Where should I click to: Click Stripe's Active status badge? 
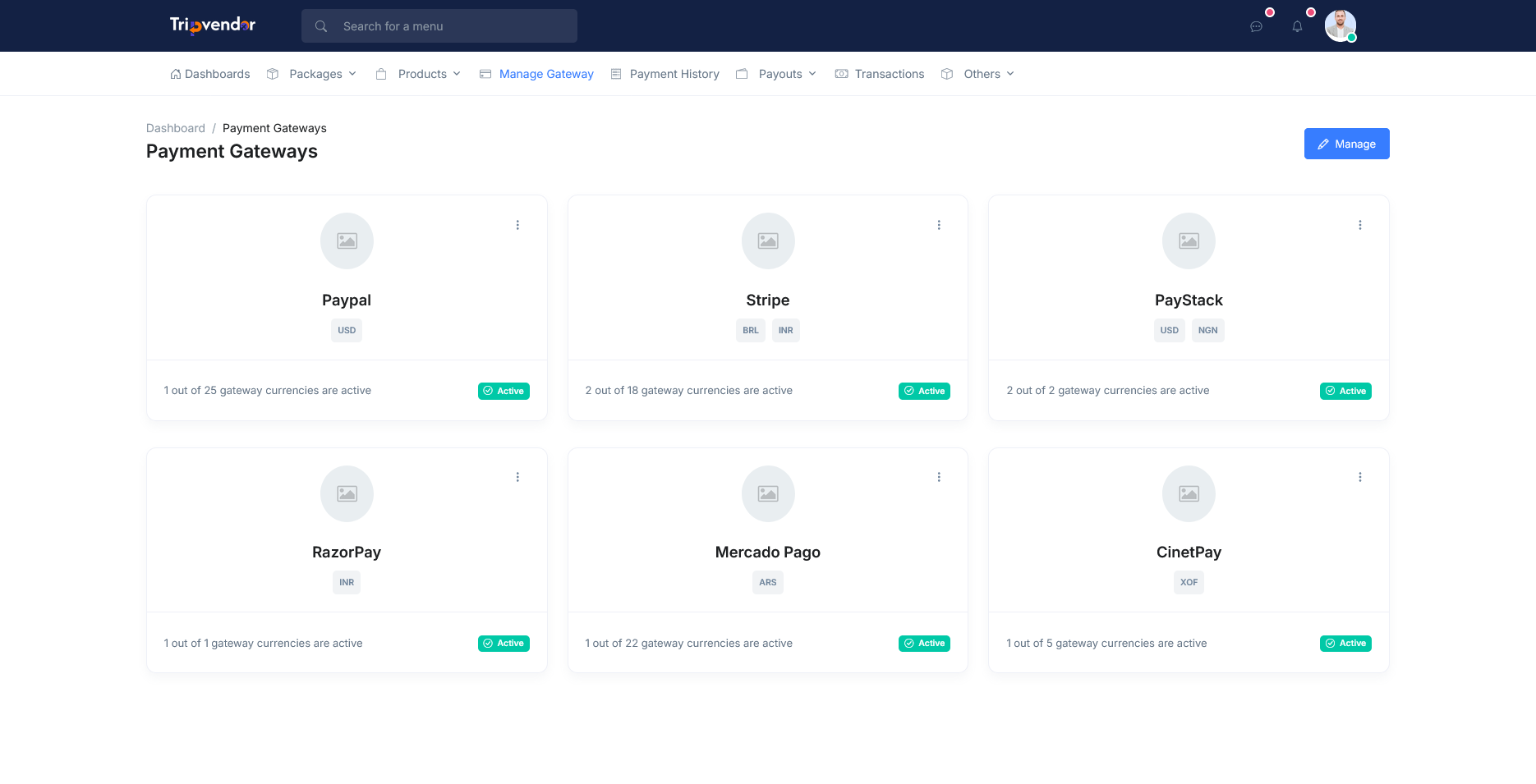coord(924,391)
